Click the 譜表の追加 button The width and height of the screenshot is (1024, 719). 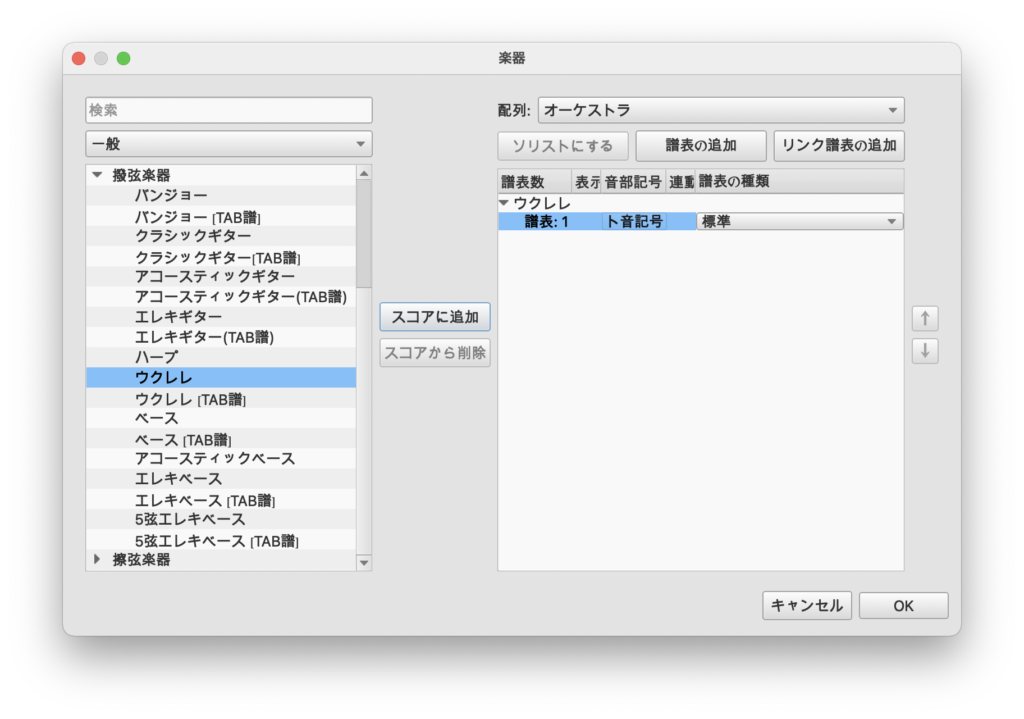(701, 146)
